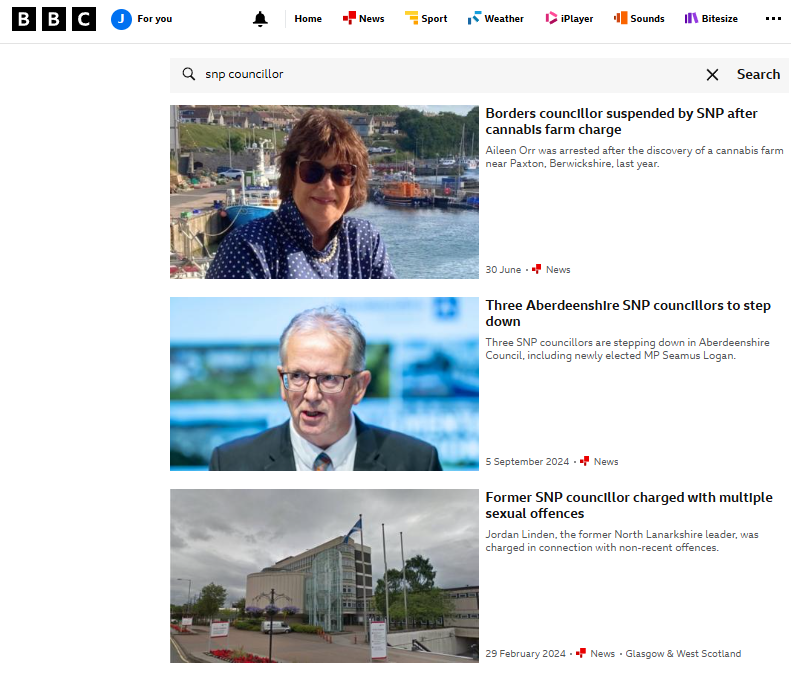Click the "J" account avatar icon
Image resolution: width=791 pixels, height=674 pixels.
(x=121, y=19)
